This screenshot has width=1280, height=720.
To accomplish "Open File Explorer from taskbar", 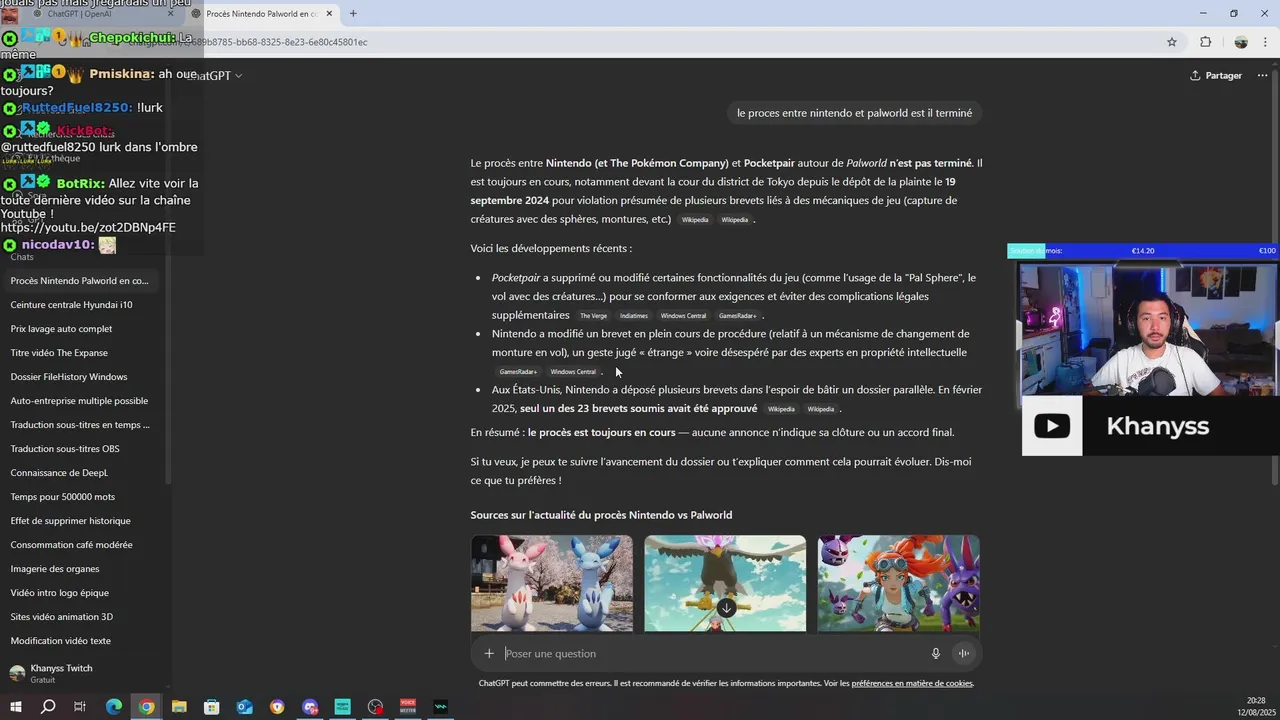I will point(179,707).
